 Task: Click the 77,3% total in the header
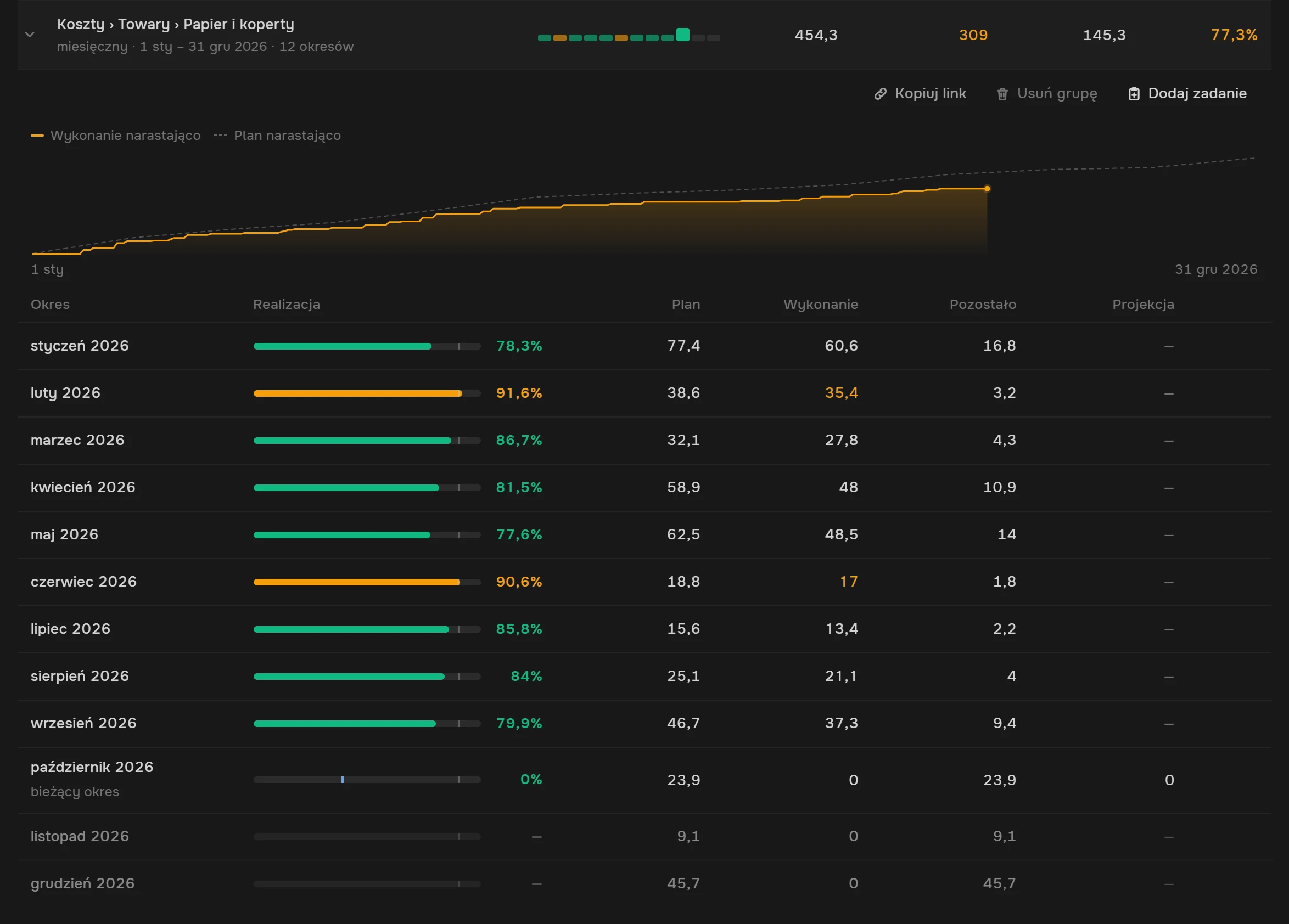tap(1234, 35)
